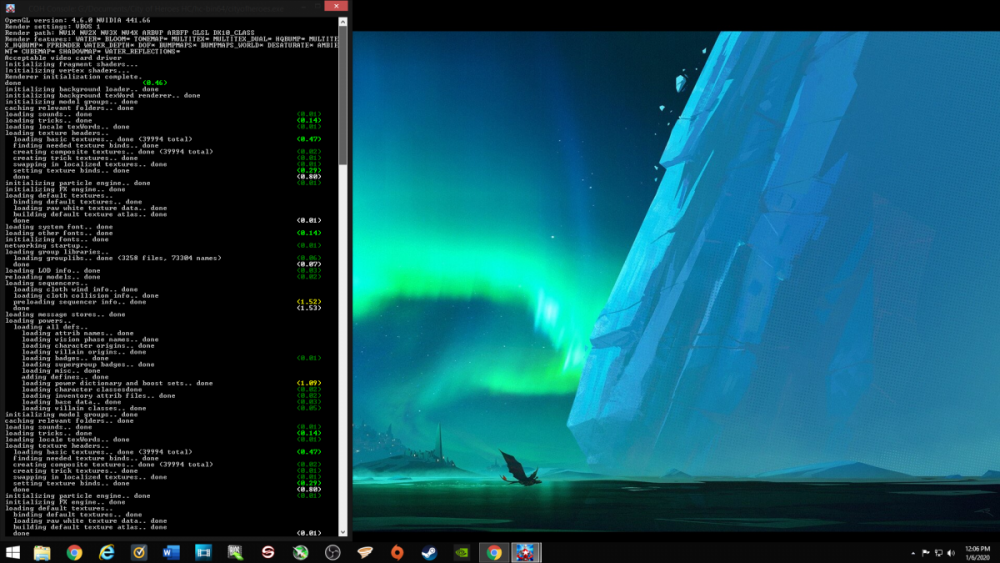This screenshot has height=563, width=1000.
Task: Open the clock showing 12:06 PM
Action: (977, 553)
